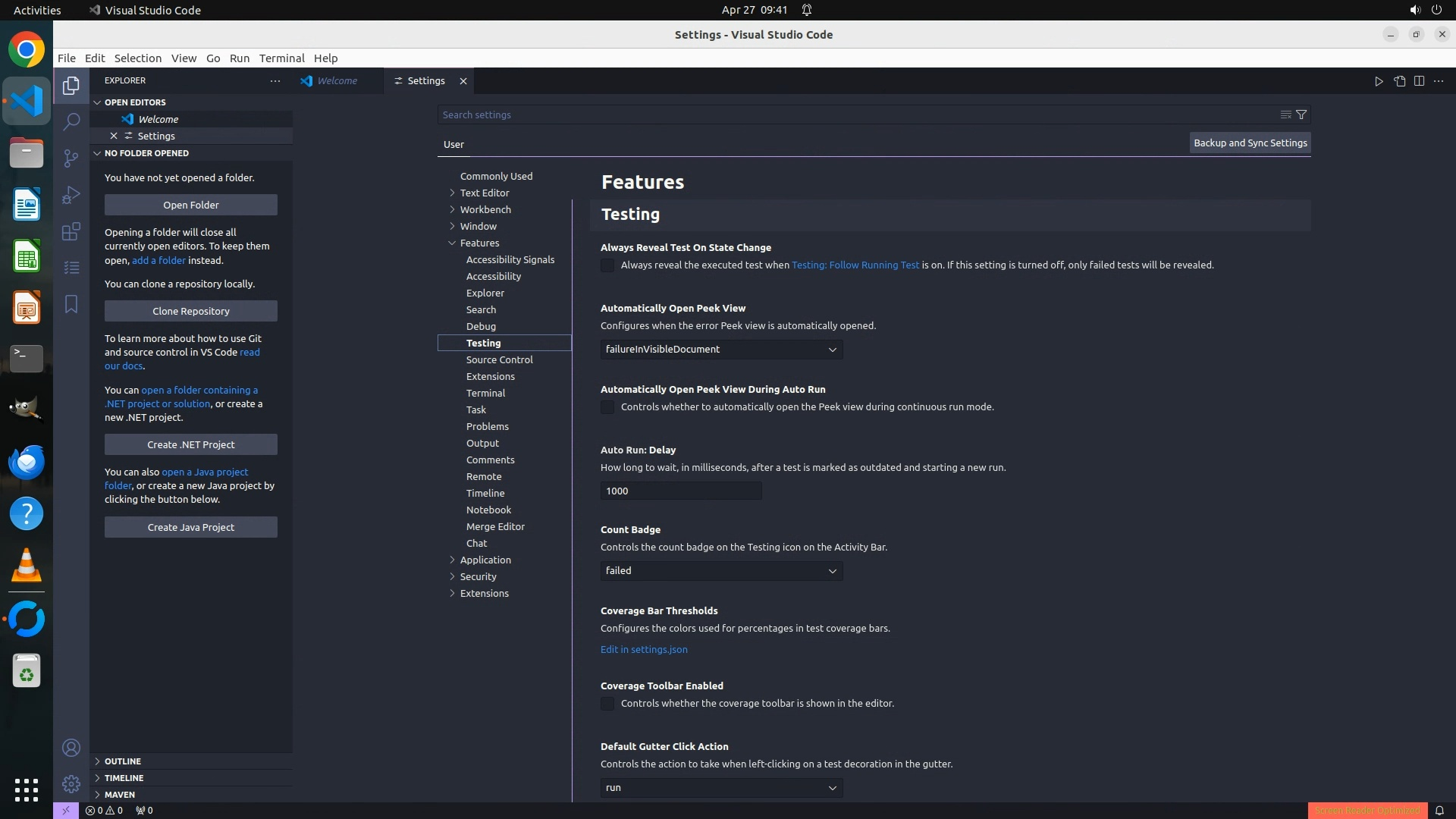
Task: Click the Clone Repository button
Action: tap(191, 311)
